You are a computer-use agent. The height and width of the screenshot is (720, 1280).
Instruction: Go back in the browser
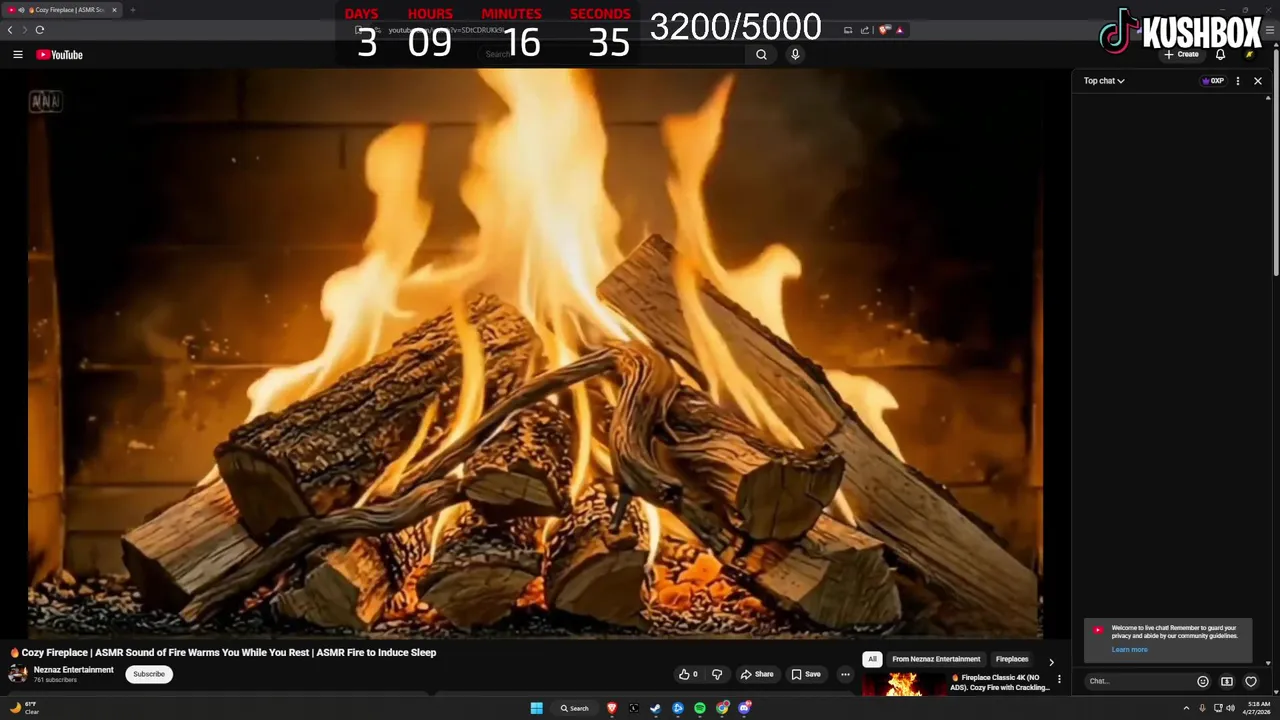pos(10,30)
